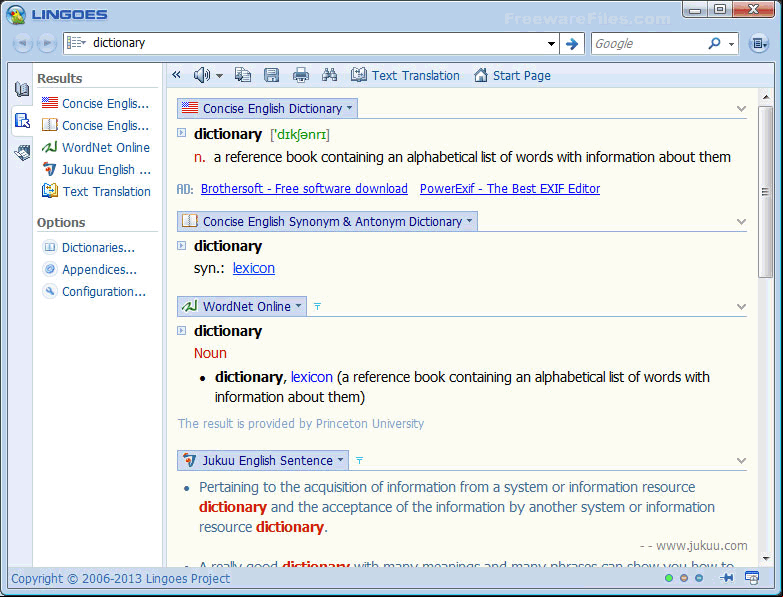The image size is (783, 597).
Task: Click the vertical scrollbar thumb
Action: click(x=765, y=192)
